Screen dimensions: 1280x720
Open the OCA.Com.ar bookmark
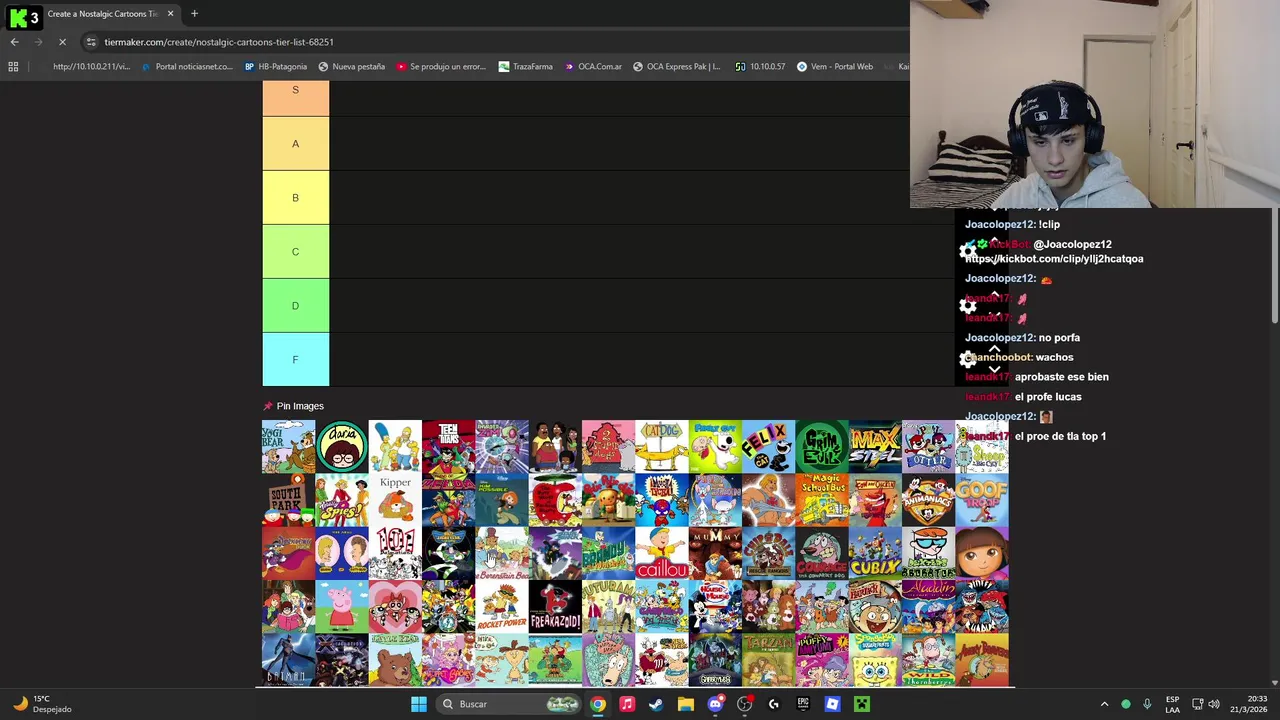click(593, 67)
